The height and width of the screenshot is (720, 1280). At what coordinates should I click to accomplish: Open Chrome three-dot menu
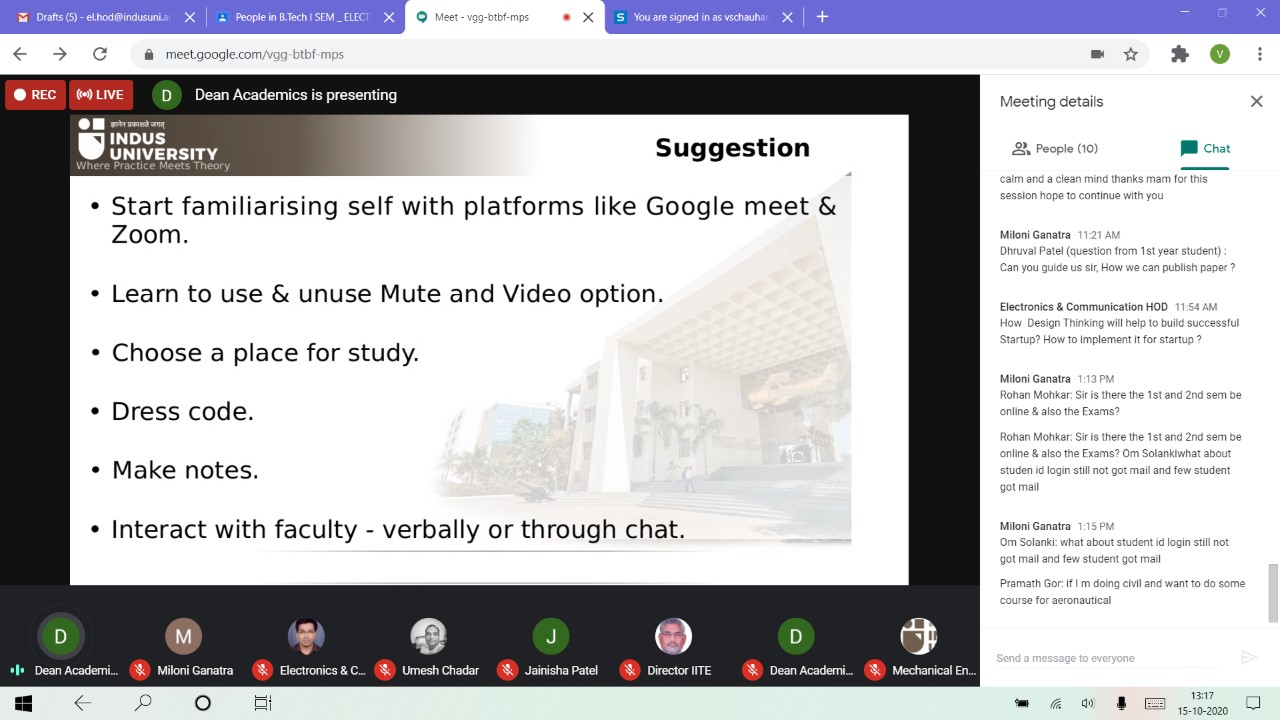pyautogui.click(x=1260, y=54)
